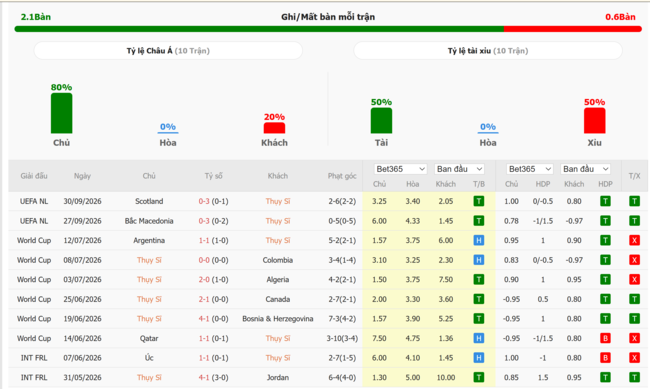Click HDP green T icon in Argentina row
Viewport: 650px width, 389px height.
click(605, 240)
